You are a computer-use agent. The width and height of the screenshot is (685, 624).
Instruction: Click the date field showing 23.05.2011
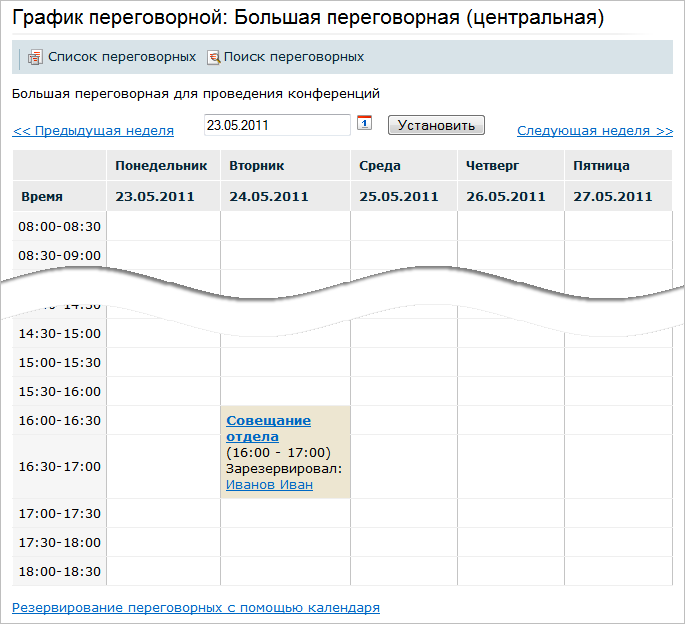click(x=276, y=125)
